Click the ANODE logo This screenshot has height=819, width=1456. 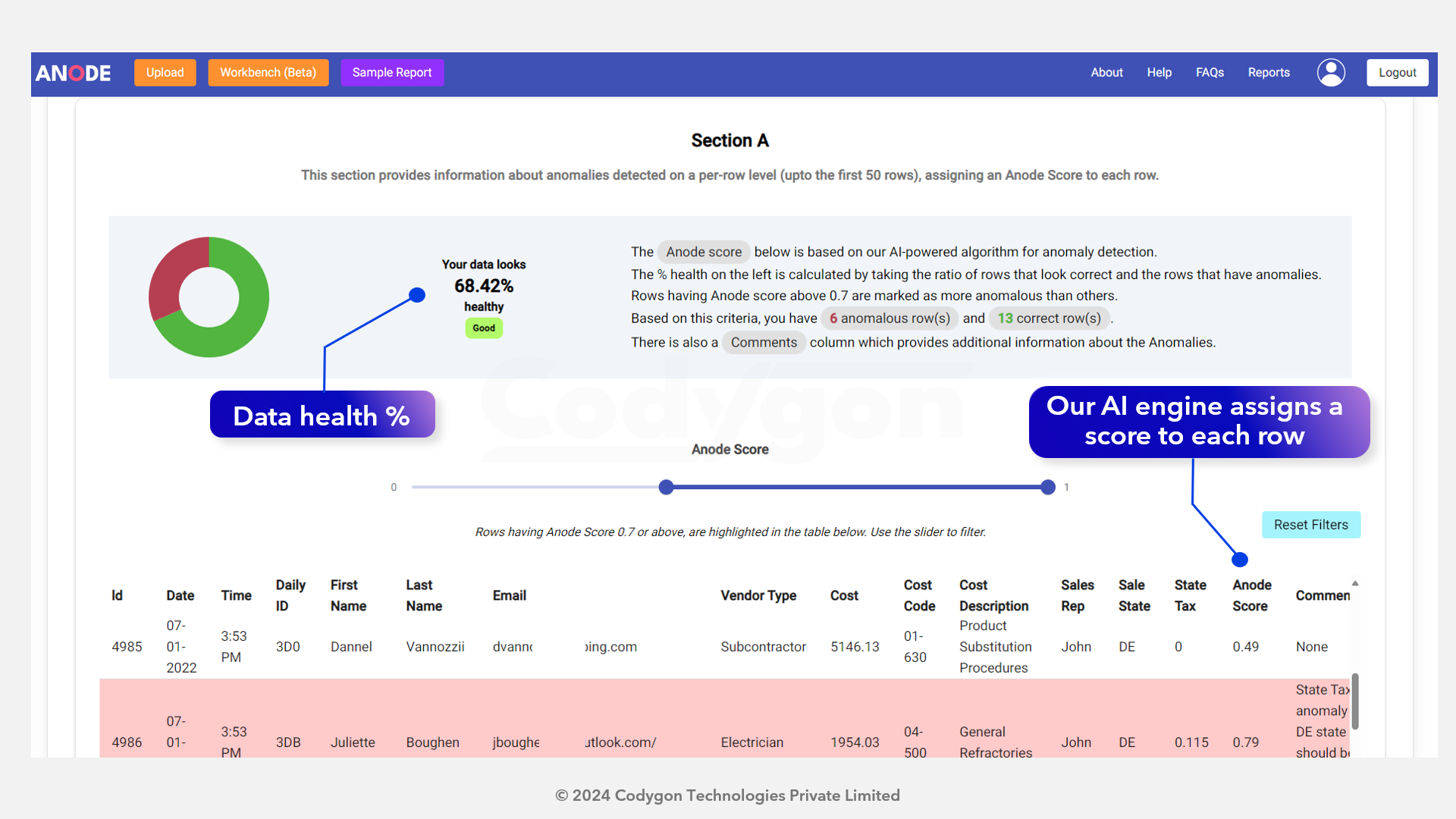coord(73,73)
